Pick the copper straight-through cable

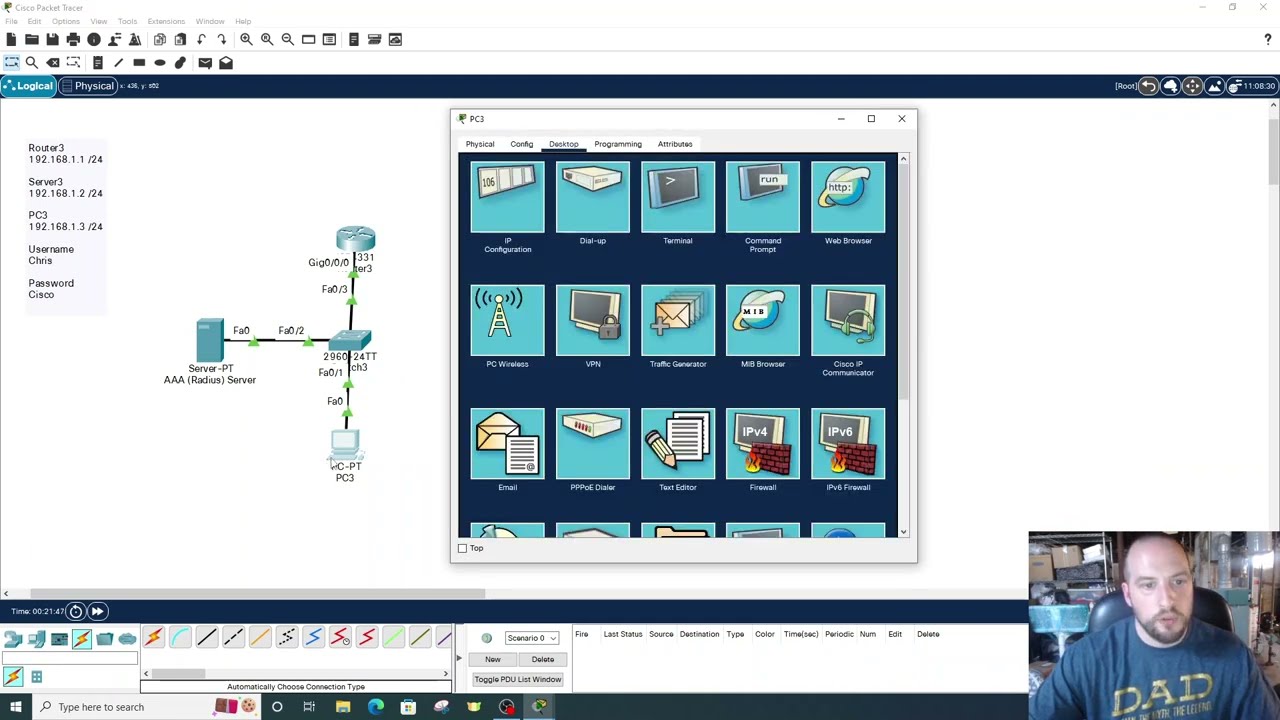tap(207, 638)
